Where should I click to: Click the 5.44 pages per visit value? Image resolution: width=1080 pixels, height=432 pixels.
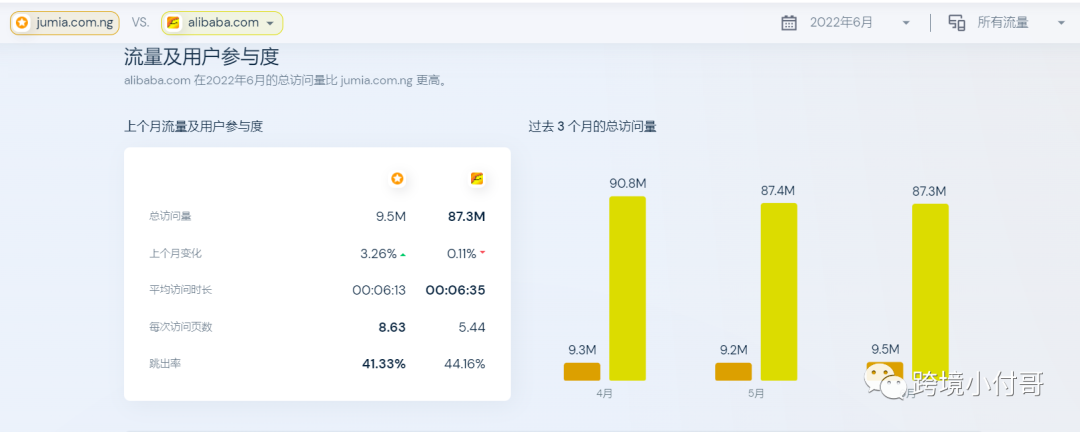tap(472, 327)
